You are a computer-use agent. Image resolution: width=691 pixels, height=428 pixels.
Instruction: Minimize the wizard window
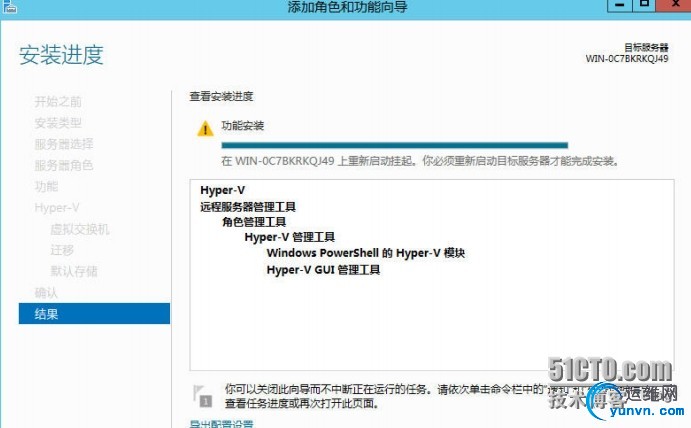point(620,5)
